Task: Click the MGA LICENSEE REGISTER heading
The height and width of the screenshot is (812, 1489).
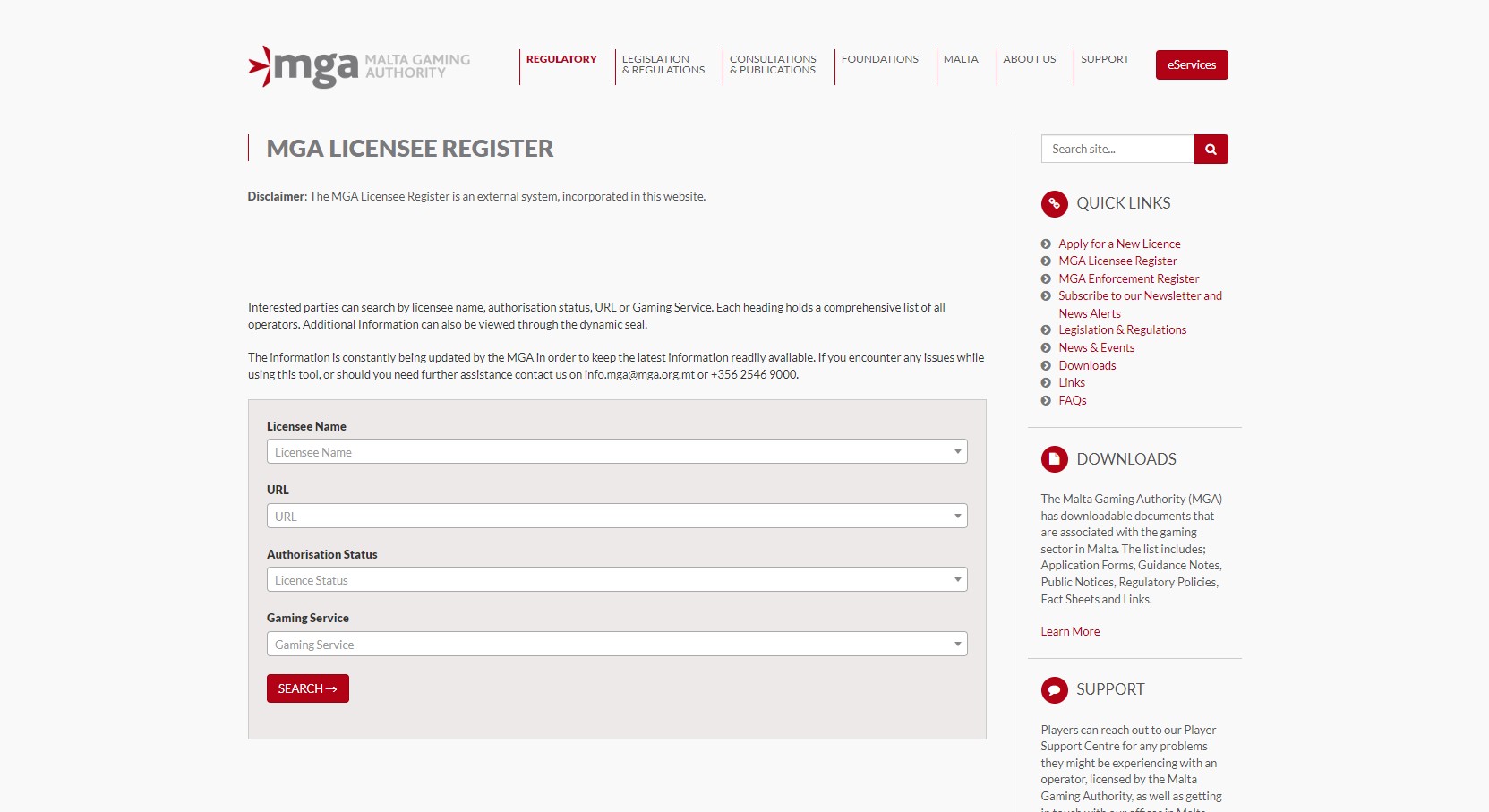Action: coord(410,149)
